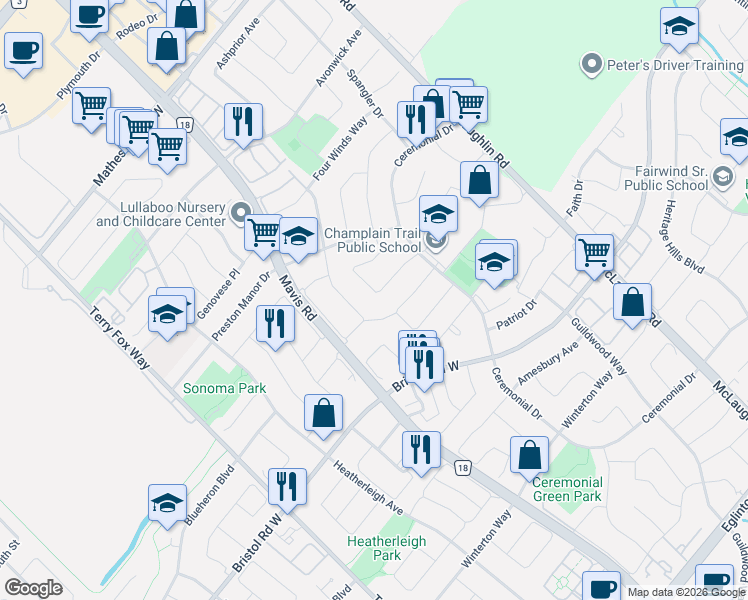Viewport: 748px width, 600px height.
Task: Click the restaurant marker beside the route 18 shield near Heatherleigh Ave
Action: pos(421,450)
